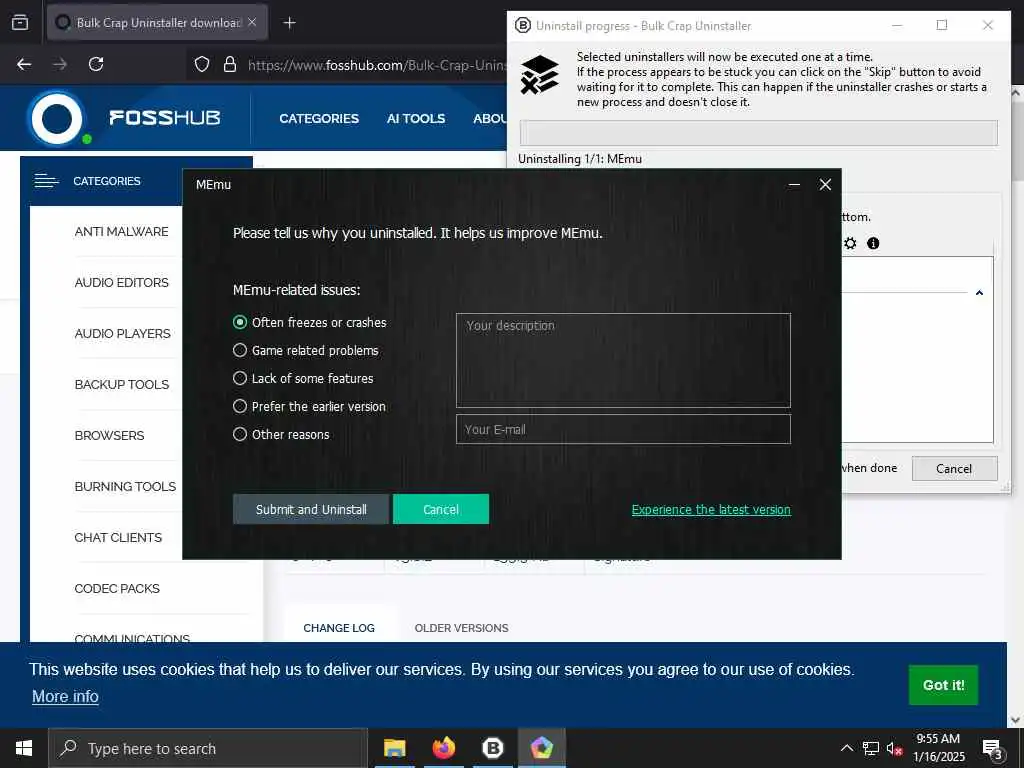
Task: Click the "Your E-mail" input field
Action: tap(623, 429)
